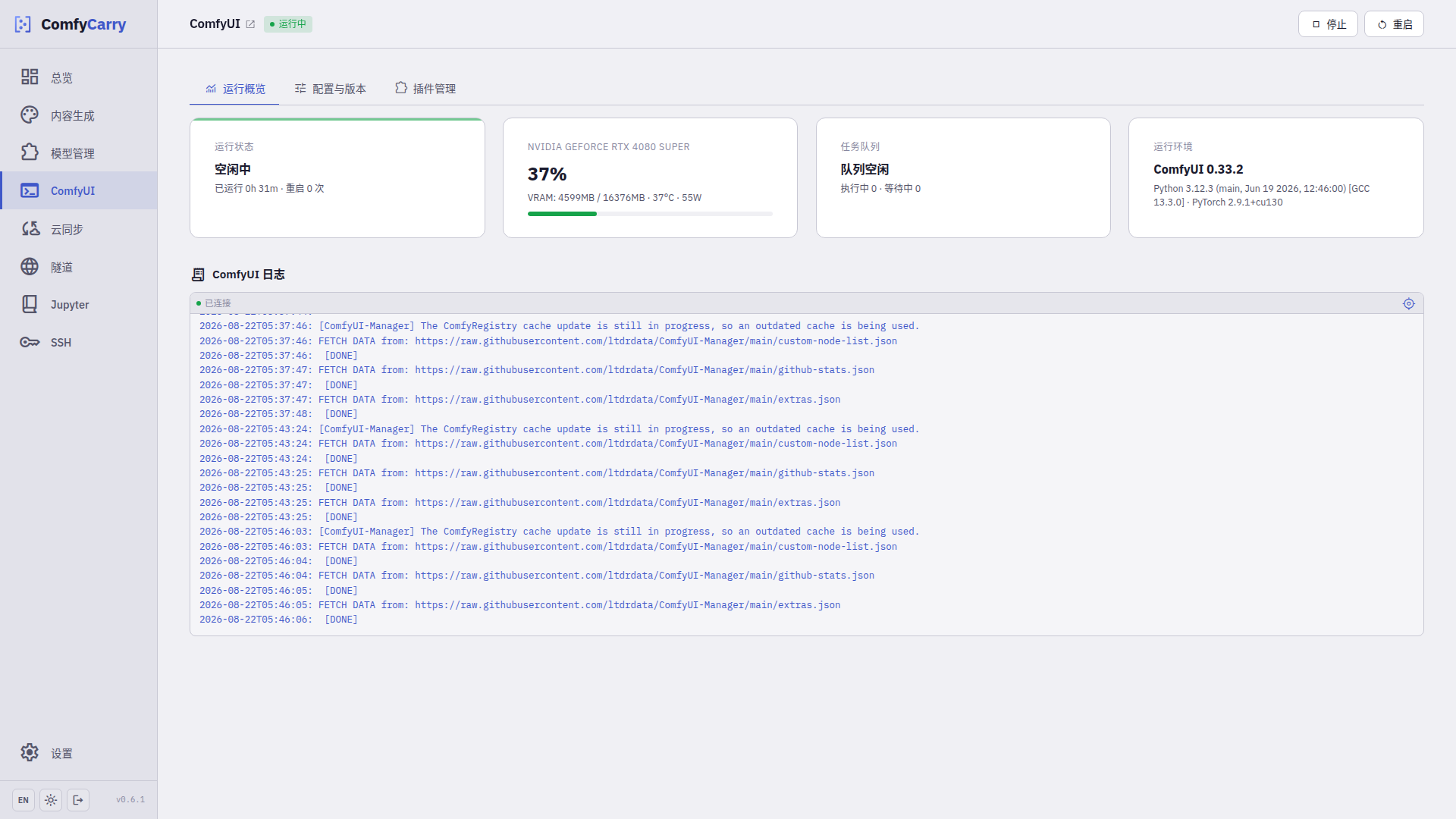Open 内容生成 palette icon in sidebar

click(x=30, y=115)
